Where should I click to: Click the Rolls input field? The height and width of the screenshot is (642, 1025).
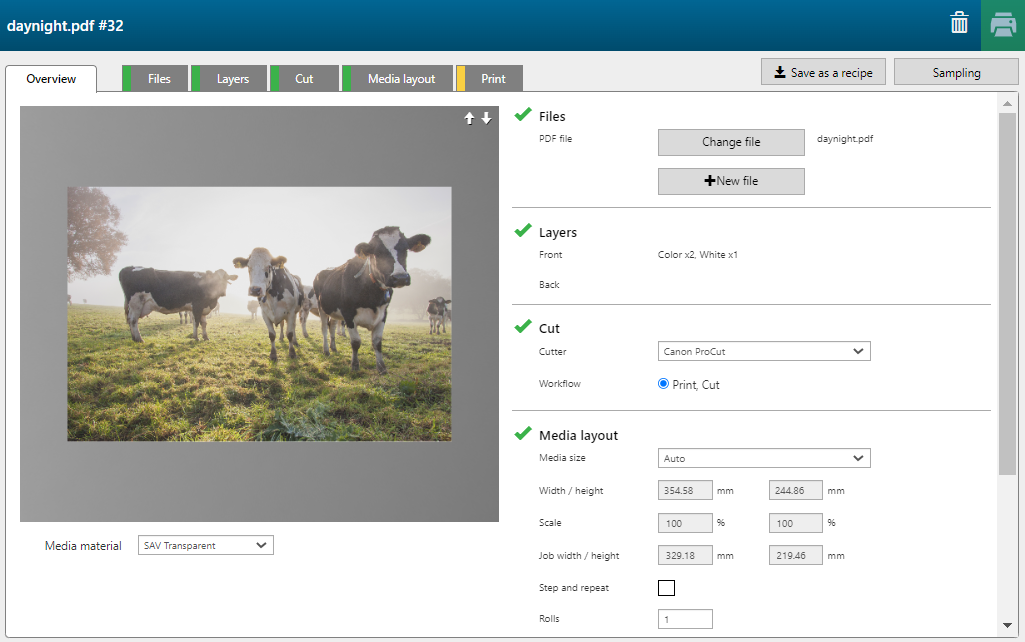(685, 619)
